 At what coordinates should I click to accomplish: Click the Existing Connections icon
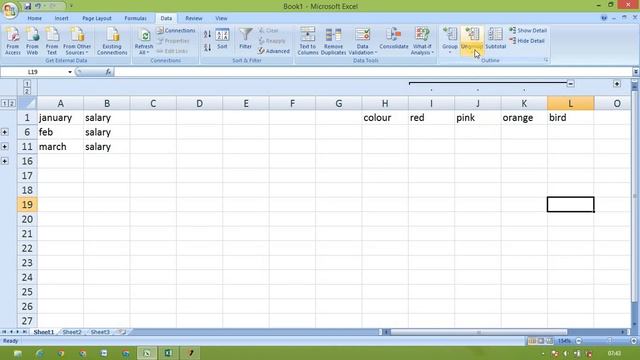[x=112, y=41]
